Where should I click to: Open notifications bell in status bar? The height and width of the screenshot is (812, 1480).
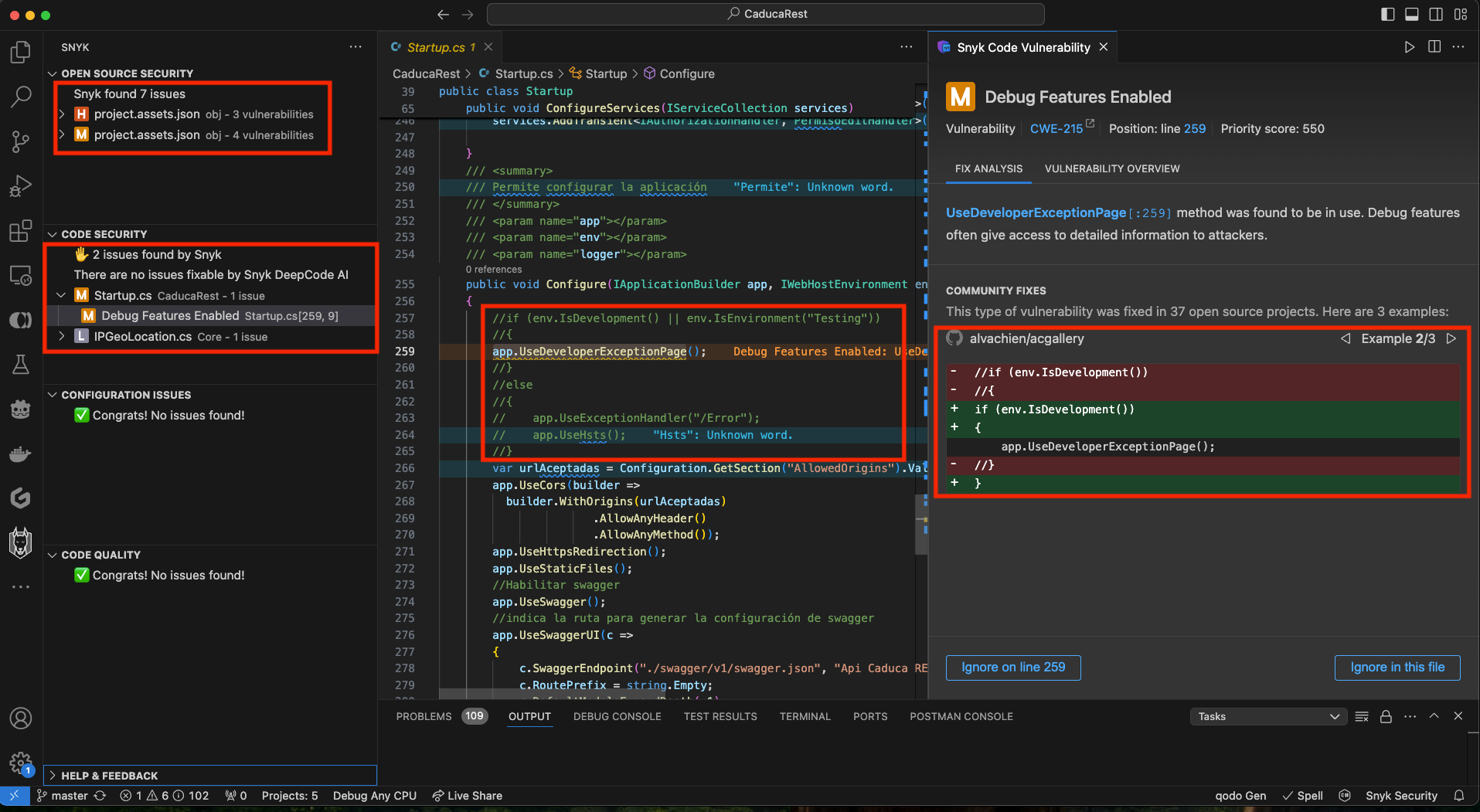pos(1459,796)
